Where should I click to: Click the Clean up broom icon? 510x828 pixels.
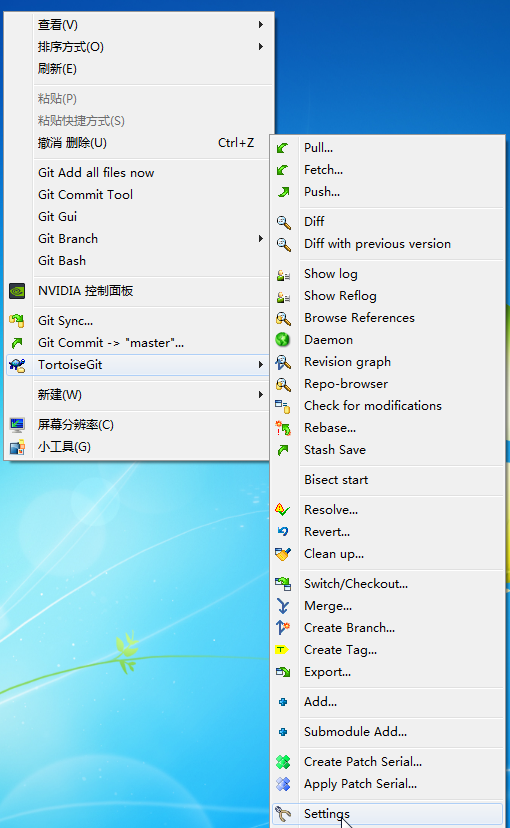(283, 554)
